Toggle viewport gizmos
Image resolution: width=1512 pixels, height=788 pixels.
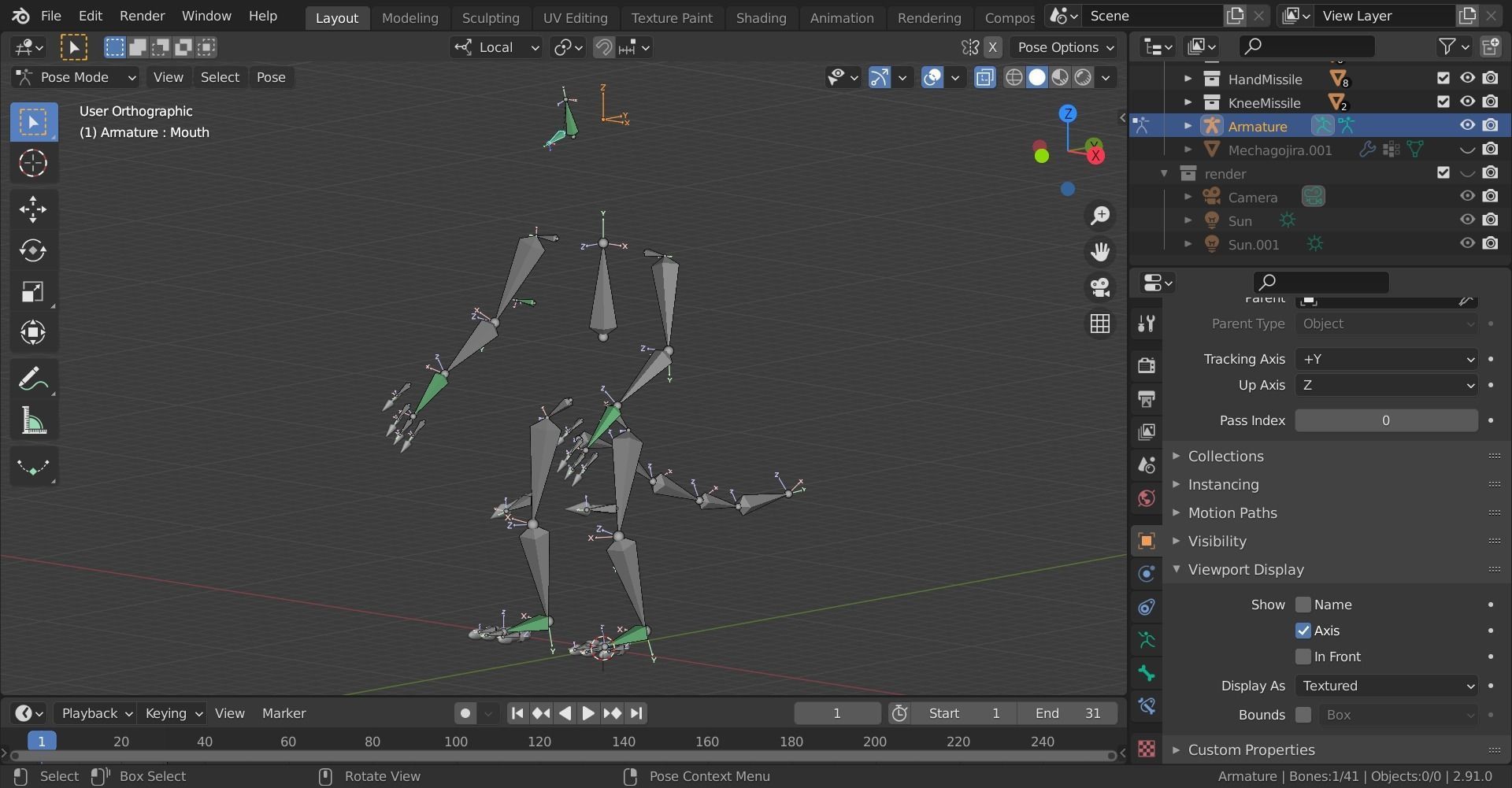879,77
